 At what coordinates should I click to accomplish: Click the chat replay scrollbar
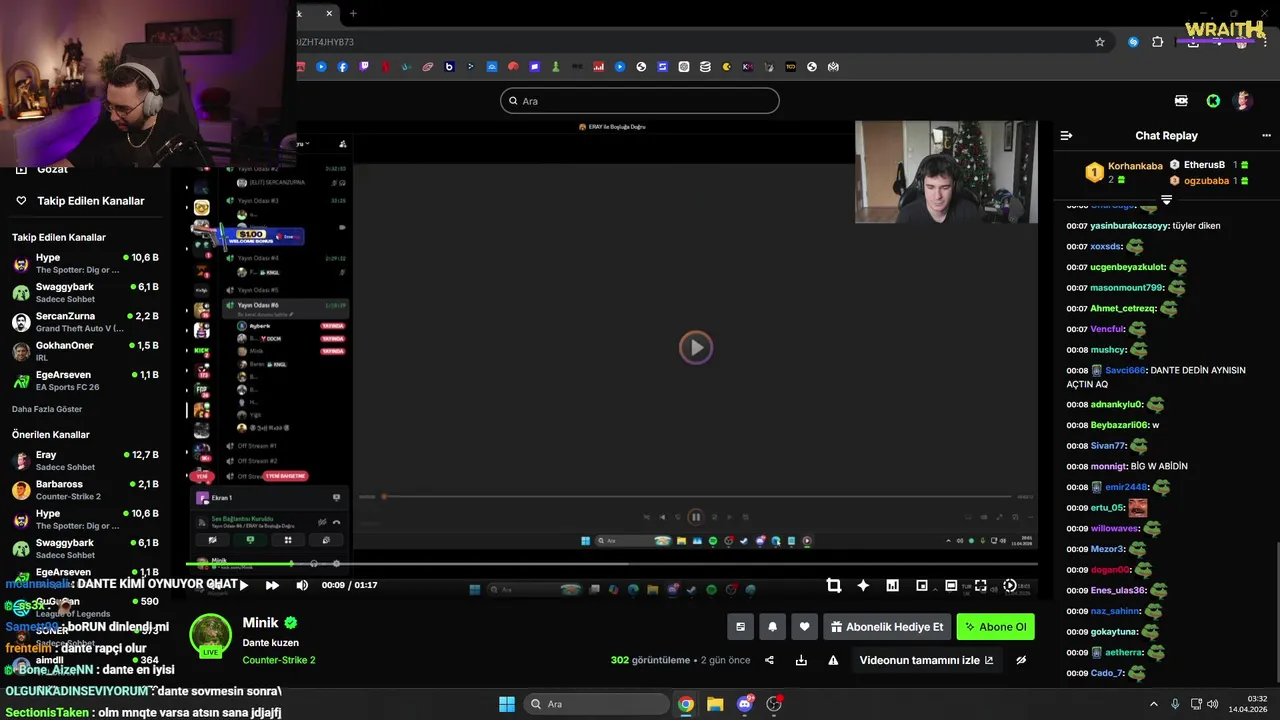tap(1276, 610)
